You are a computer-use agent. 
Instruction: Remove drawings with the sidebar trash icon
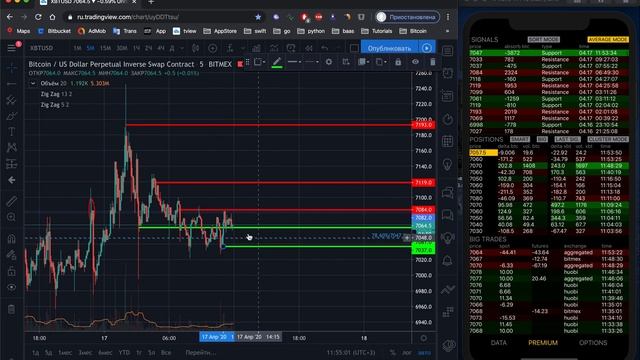coord(11,309)
